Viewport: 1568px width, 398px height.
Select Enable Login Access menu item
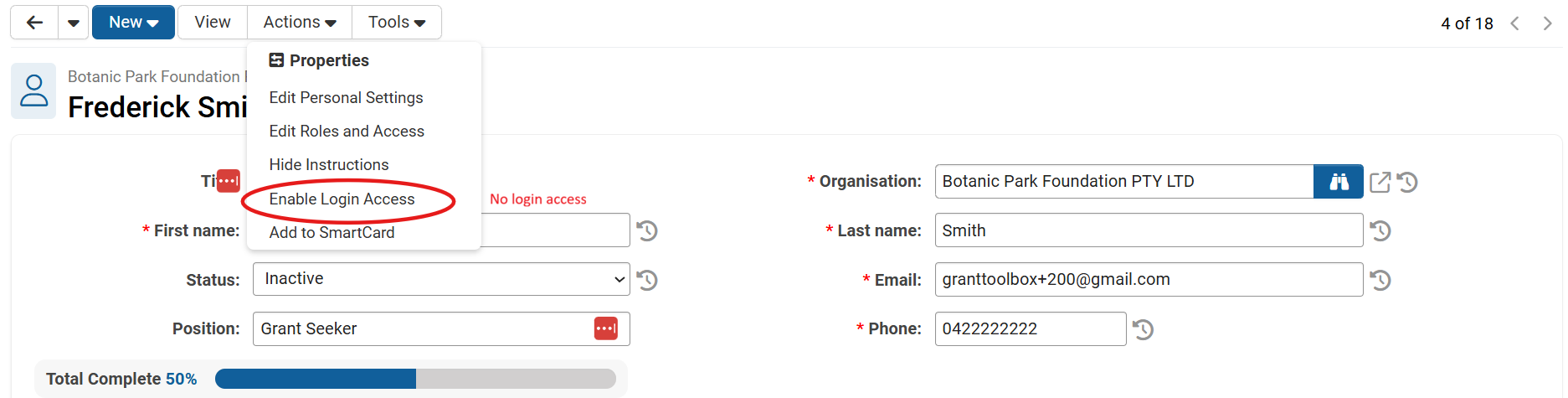342,199
